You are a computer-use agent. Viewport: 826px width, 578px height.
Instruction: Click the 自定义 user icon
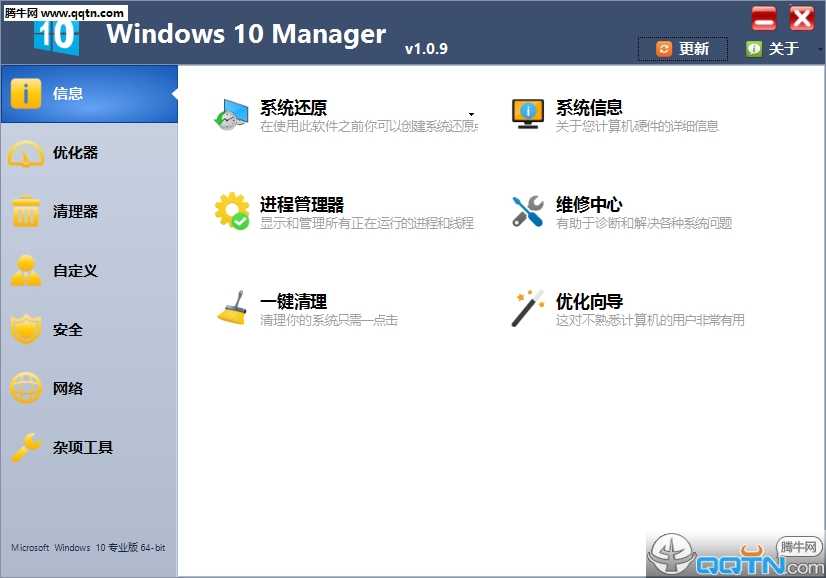[x=25, y=270]
